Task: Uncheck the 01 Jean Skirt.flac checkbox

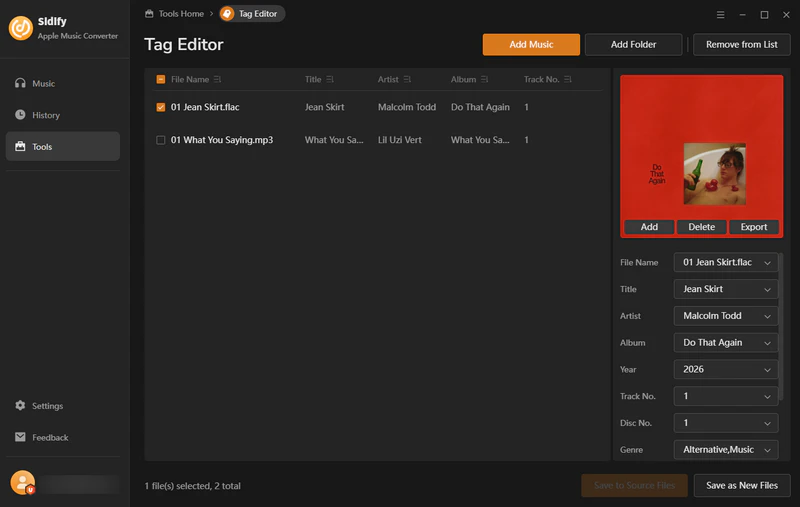Action: tap(161, 107)
